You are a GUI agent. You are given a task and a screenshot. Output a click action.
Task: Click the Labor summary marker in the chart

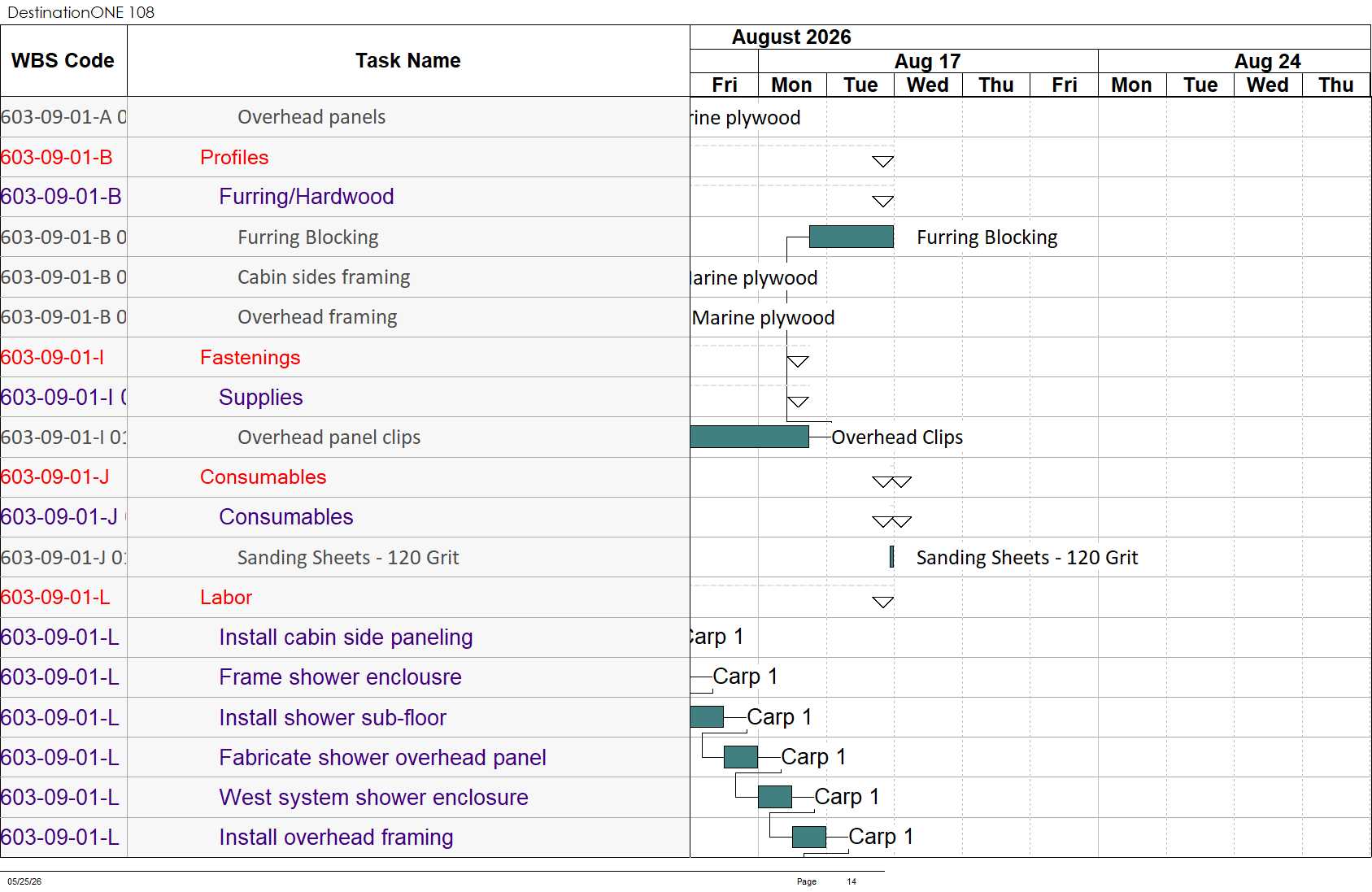(883, 602)
